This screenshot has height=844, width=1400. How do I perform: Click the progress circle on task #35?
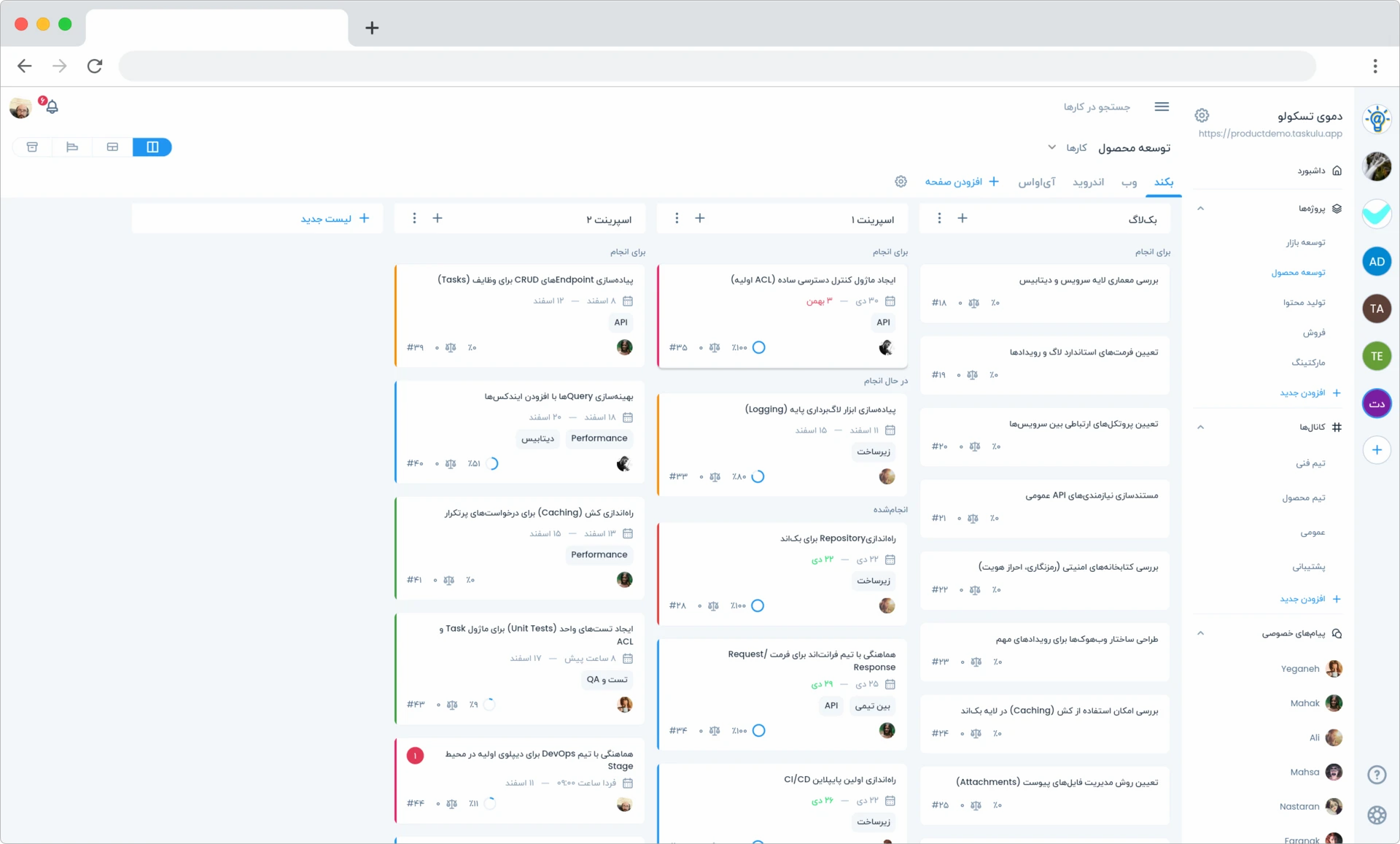click(758, 347)
